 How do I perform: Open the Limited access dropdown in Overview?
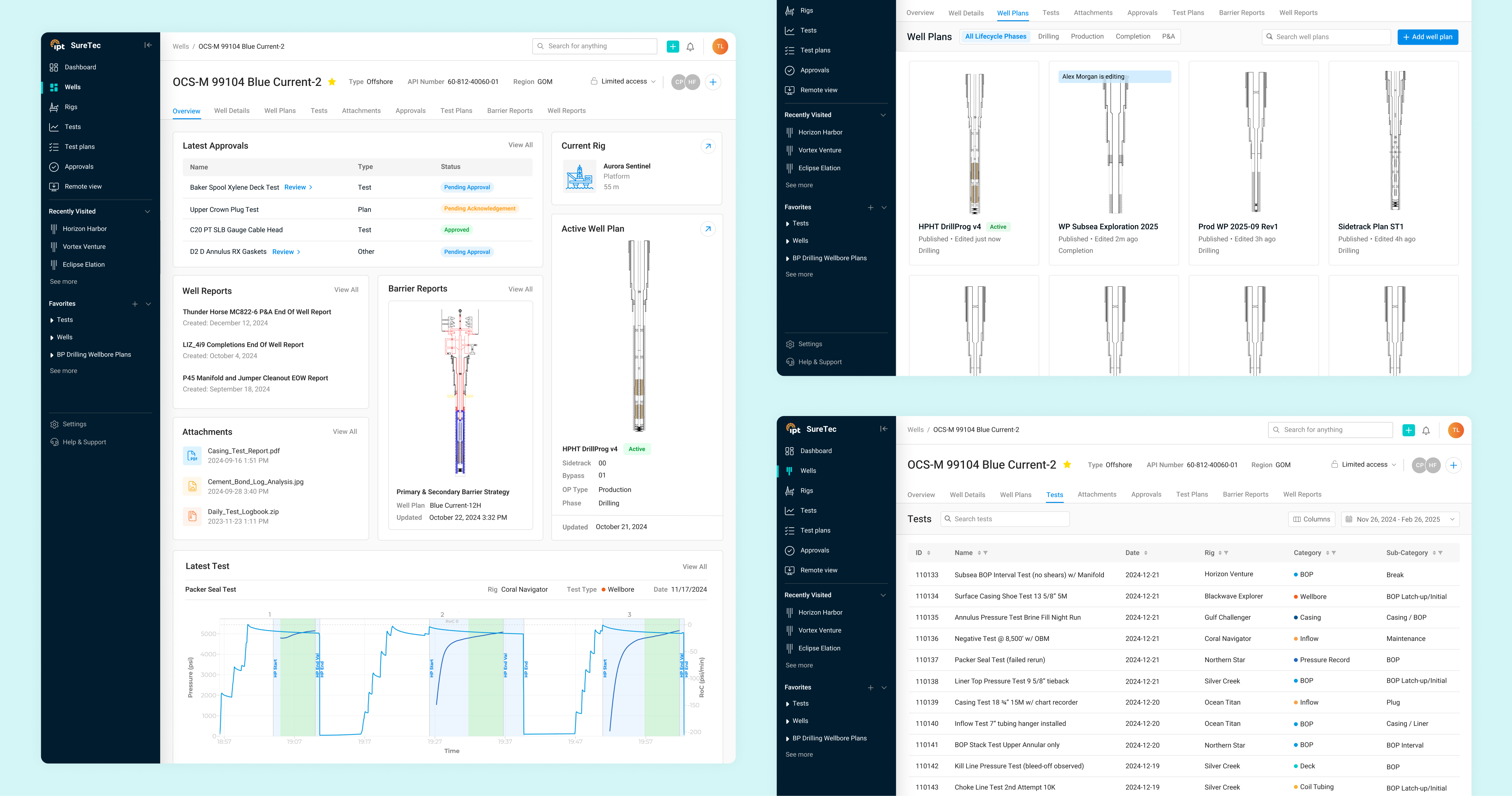[623, 82]
